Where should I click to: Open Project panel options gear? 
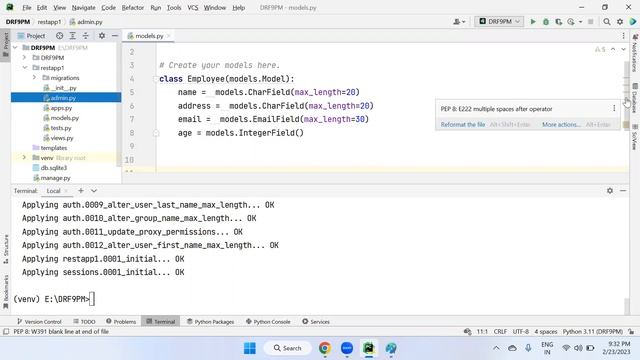[x=102, y=36]
